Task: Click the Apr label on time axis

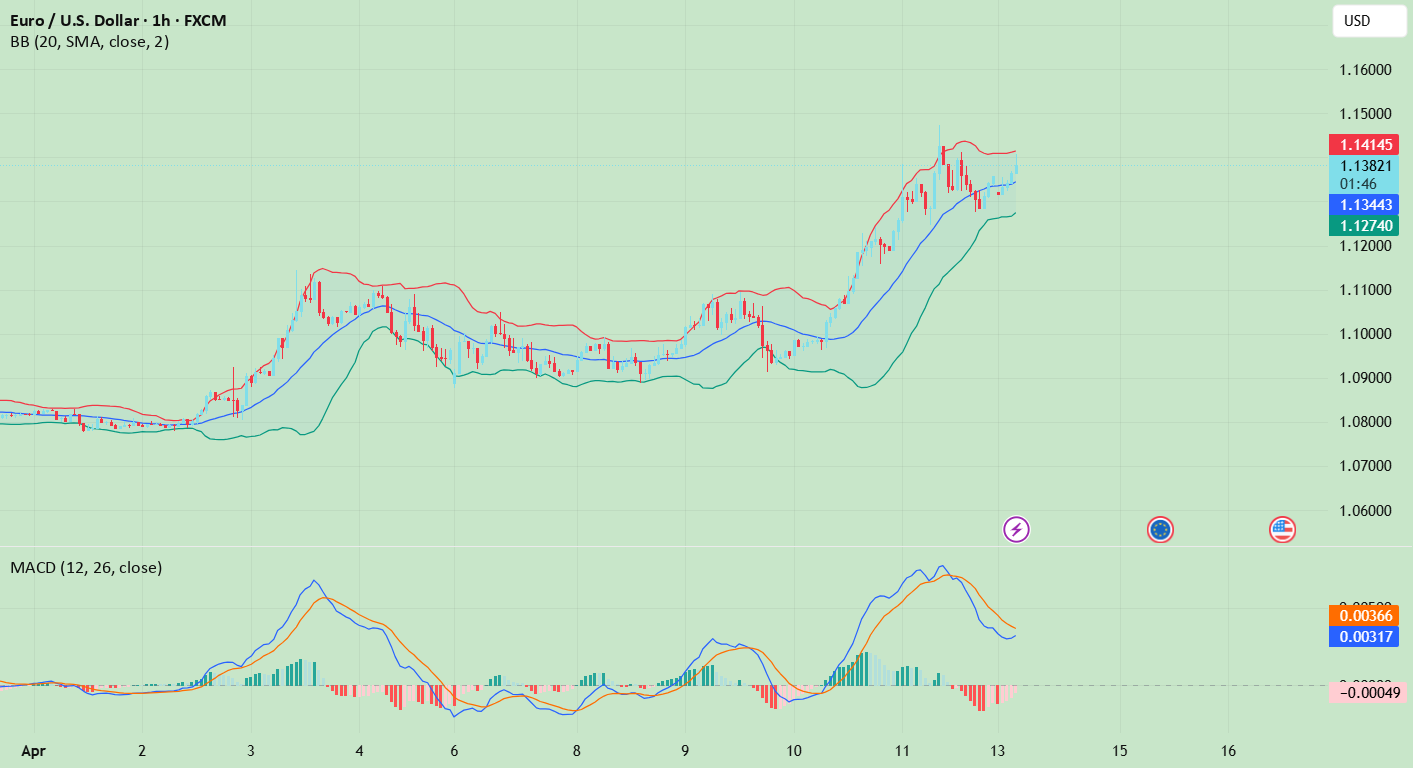Action: click(33, 750)
